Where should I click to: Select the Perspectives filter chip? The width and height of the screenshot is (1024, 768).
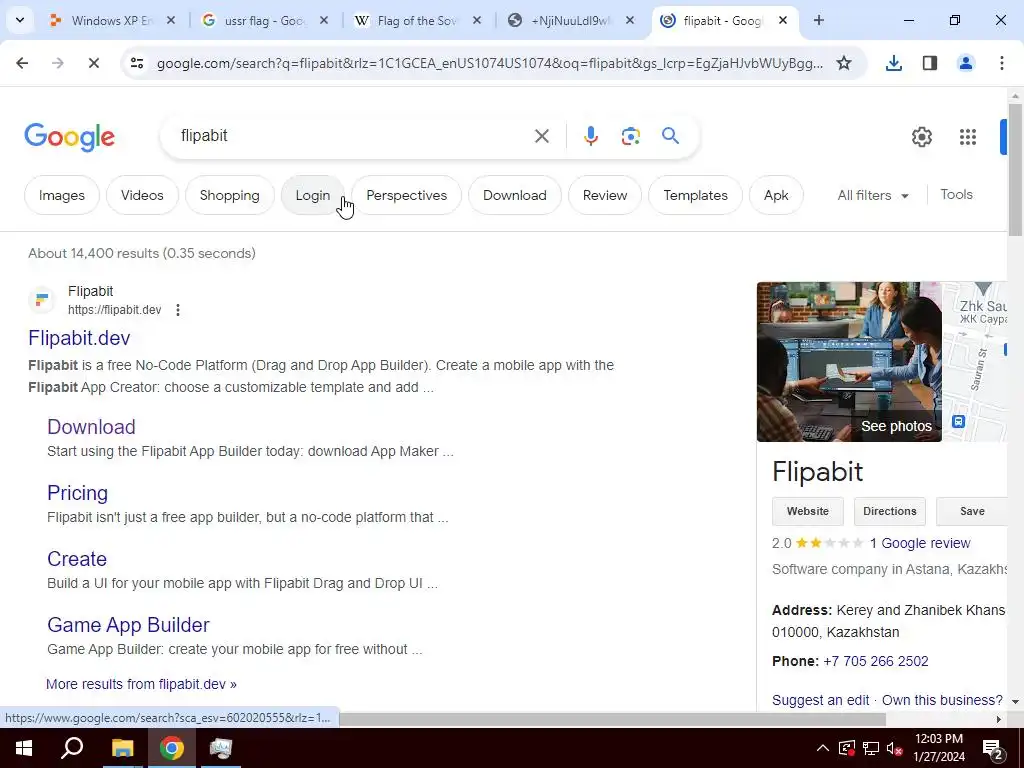[x=406, y=195]
